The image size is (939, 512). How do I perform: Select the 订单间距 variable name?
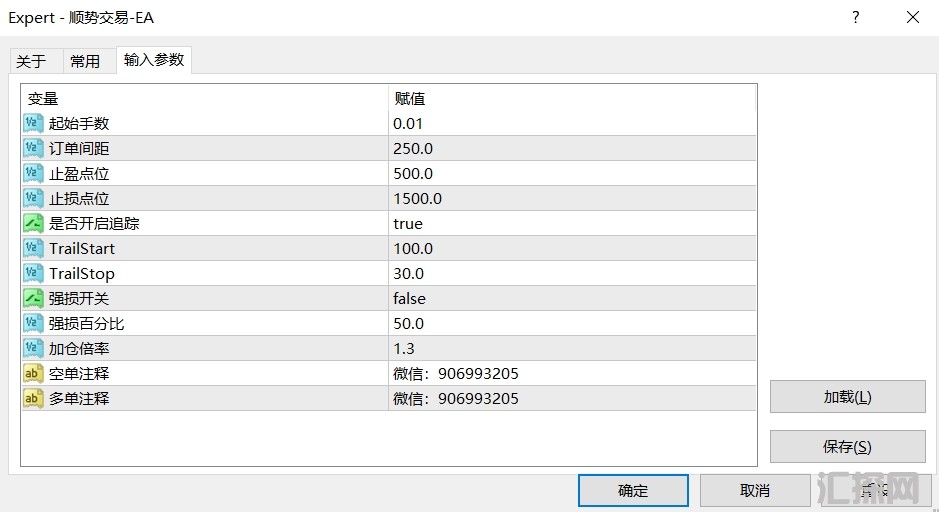(79, 149)
